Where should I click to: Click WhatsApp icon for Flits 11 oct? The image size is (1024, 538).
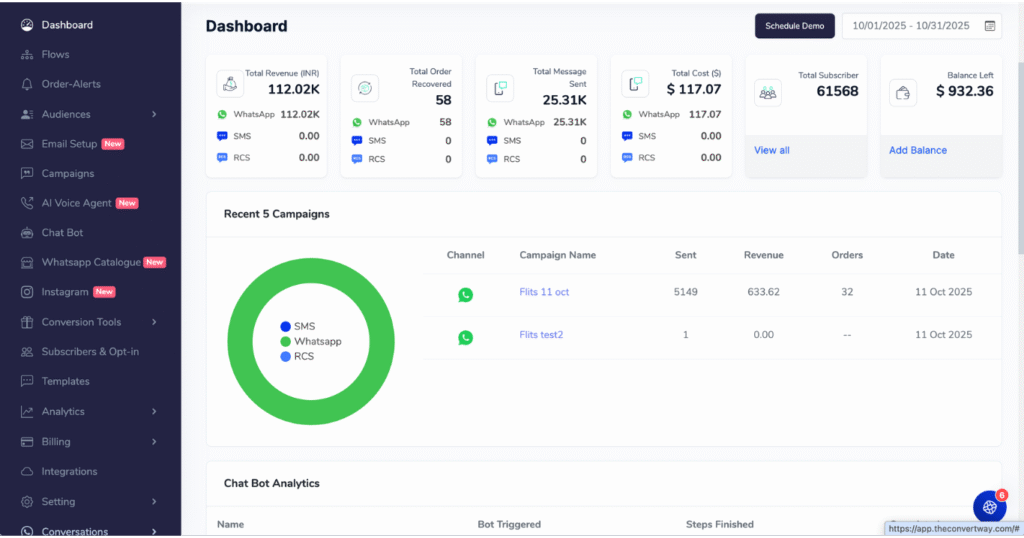pyautogui.click(x=465, y=294)
